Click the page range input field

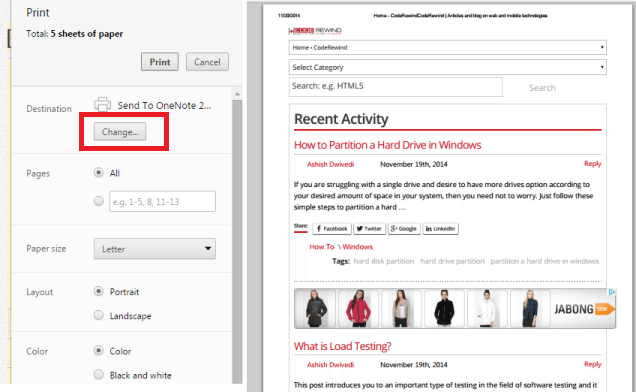click(162, 201)
